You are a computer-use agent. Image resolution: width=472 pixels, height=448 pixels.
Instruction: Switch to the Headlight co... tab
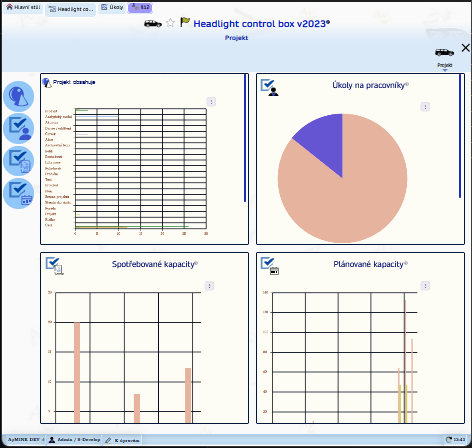coord(71,9)
